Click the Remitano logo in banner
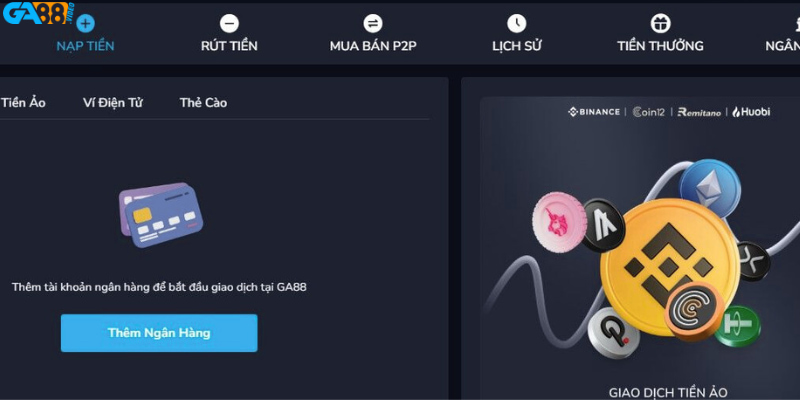The height and width of the screenshot is (400, 800). click(699, 112)
